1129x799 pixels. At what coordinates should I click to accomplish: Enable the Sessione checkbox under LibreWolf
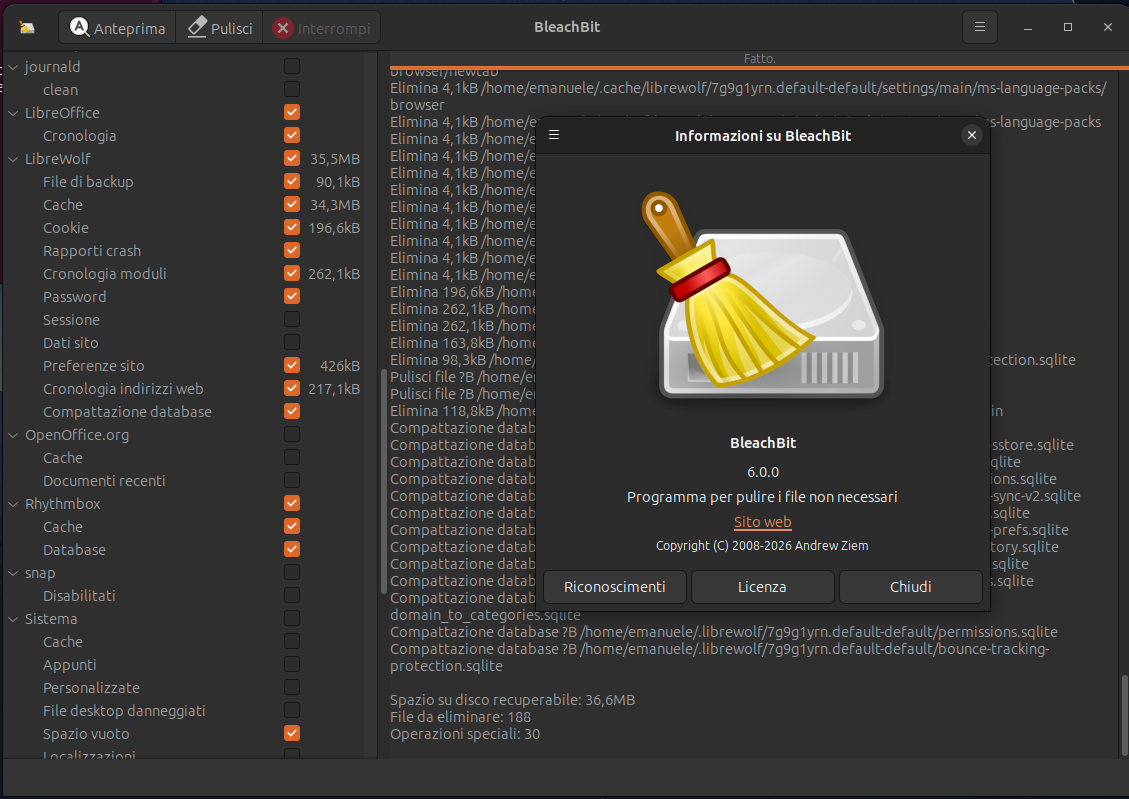tap(291, 319)
